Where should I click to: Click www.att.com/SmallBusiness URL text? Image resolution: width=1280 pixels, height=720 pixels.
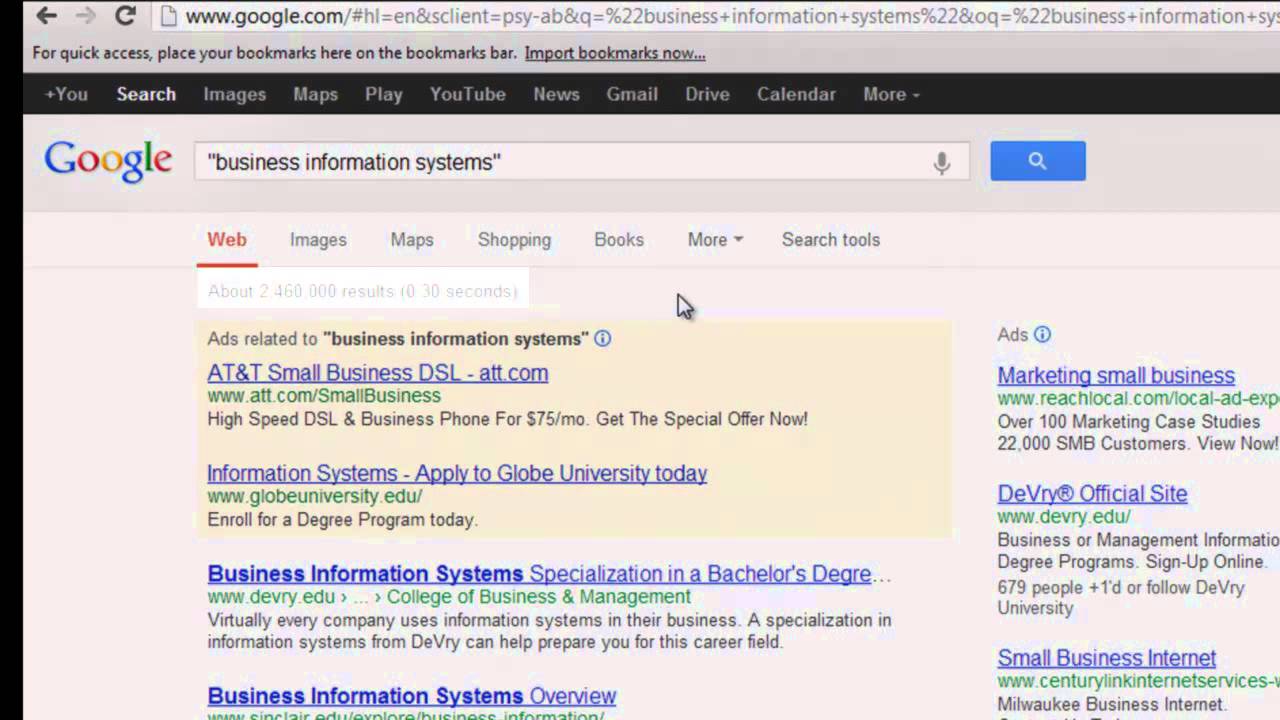(x=324, y=396)
